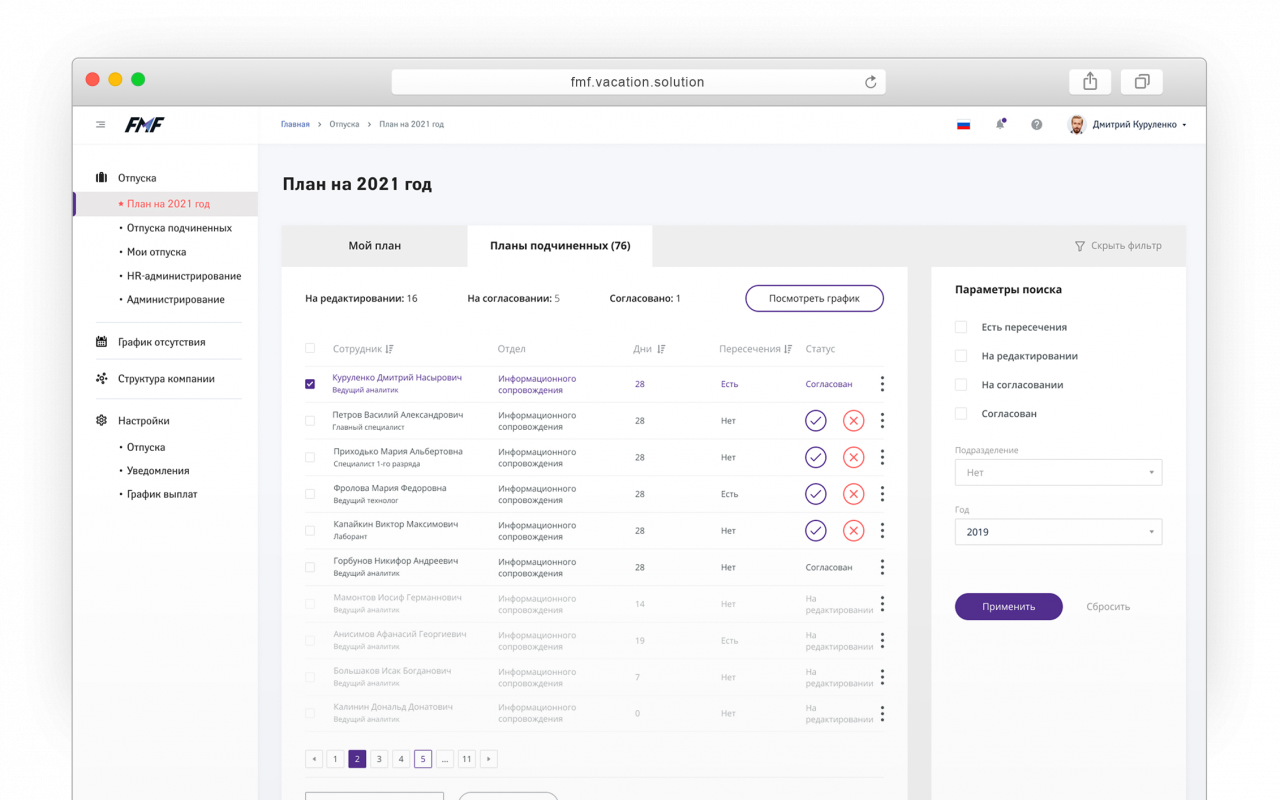Open three-dot menu for Горбунов Никифор Андреевич

882,567
